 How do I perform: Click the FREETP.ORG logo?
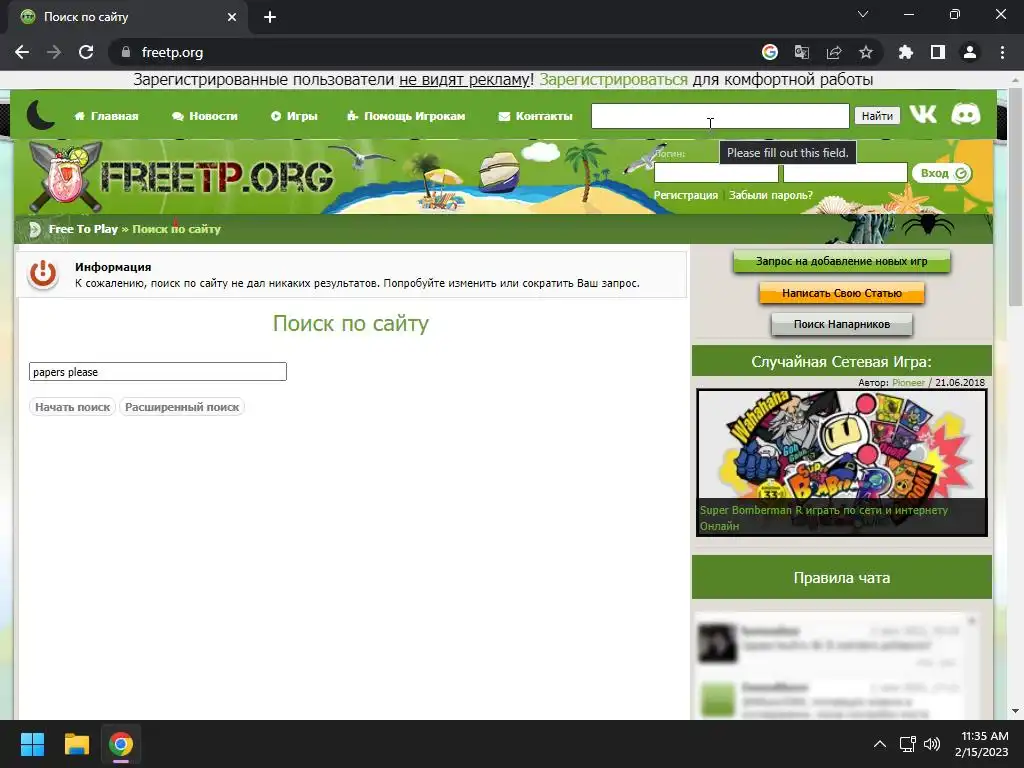[182, 176]
